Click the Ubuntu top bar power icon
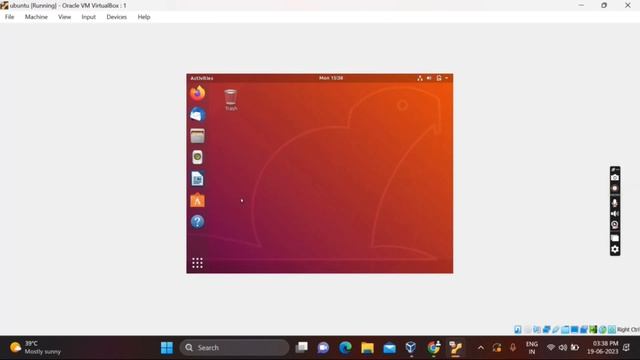 point(439,78)
